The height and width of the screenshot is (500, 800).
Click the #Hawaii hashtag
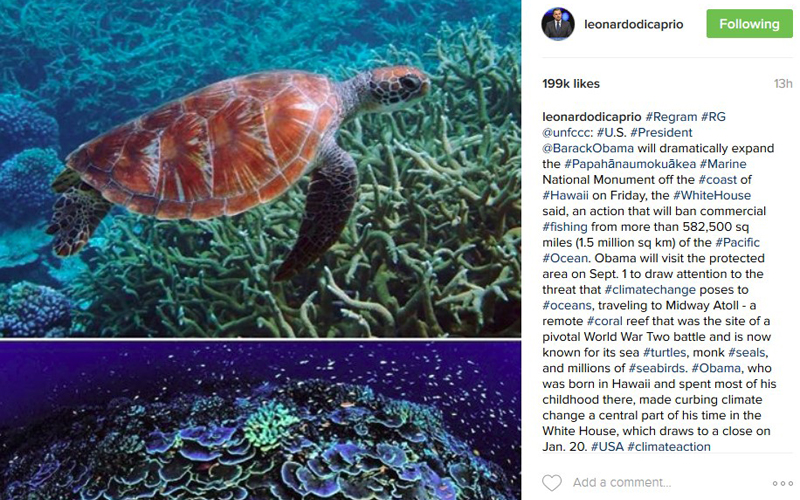pyautogui.click(x=565, y=195)
